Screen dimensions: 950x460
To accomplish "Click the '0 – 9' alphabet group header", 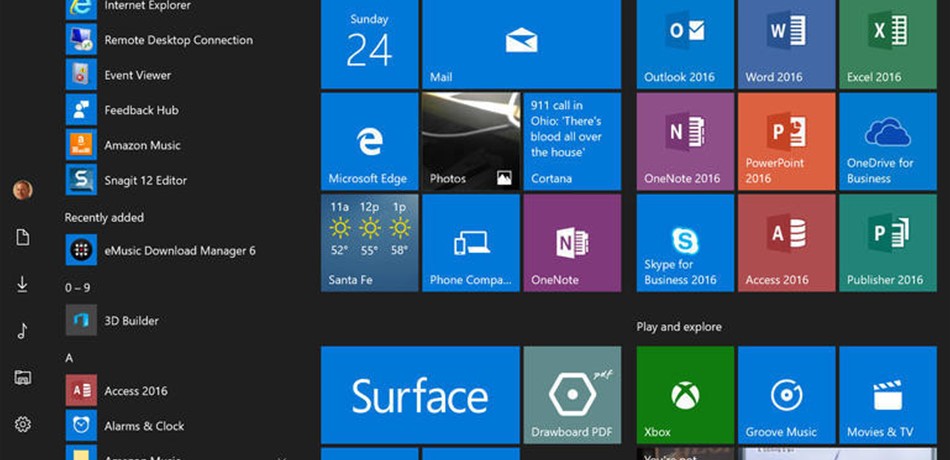I will pyautogui.click(x=78, y=288).
